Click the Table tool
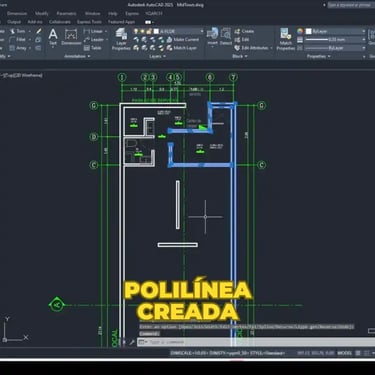Viewport: 375px width, 375px height. click(93, 48)
